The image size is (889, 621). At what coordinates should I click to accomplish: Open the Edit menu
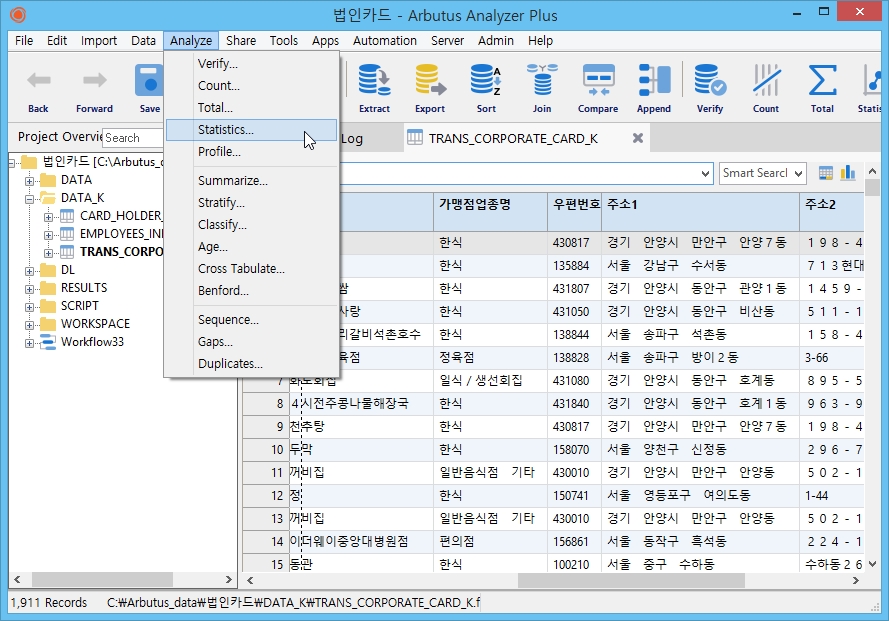click(57, 41)
